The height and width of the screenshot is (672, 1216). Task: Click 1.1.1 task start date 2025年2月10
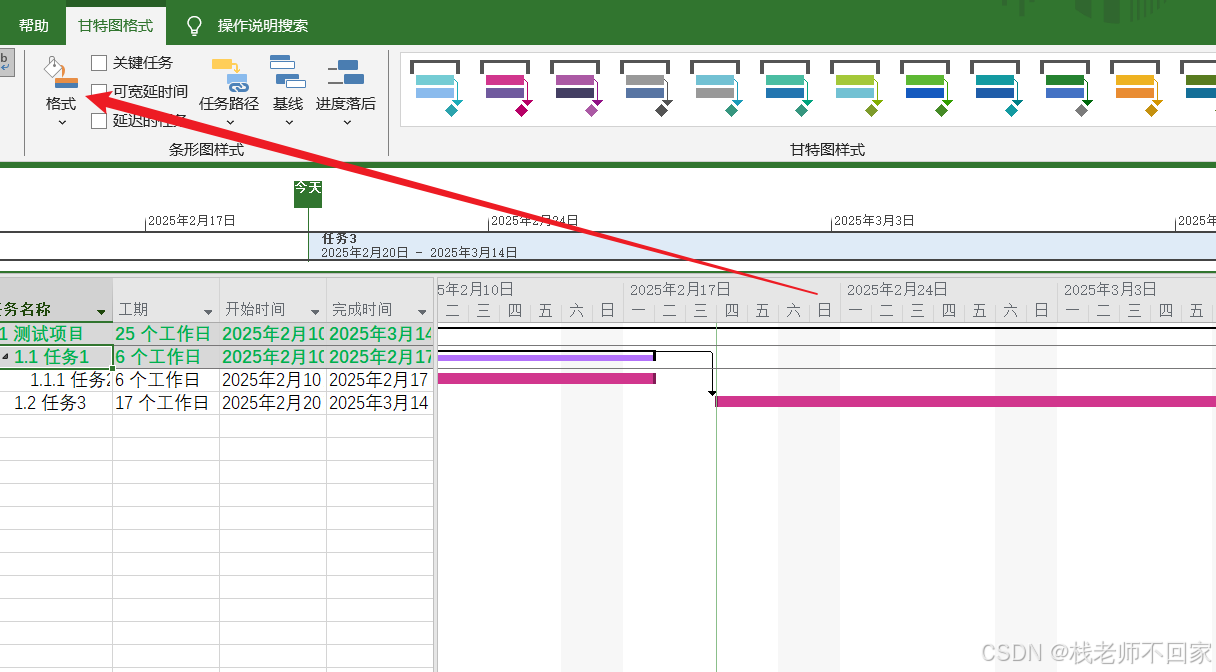(273, 380)
